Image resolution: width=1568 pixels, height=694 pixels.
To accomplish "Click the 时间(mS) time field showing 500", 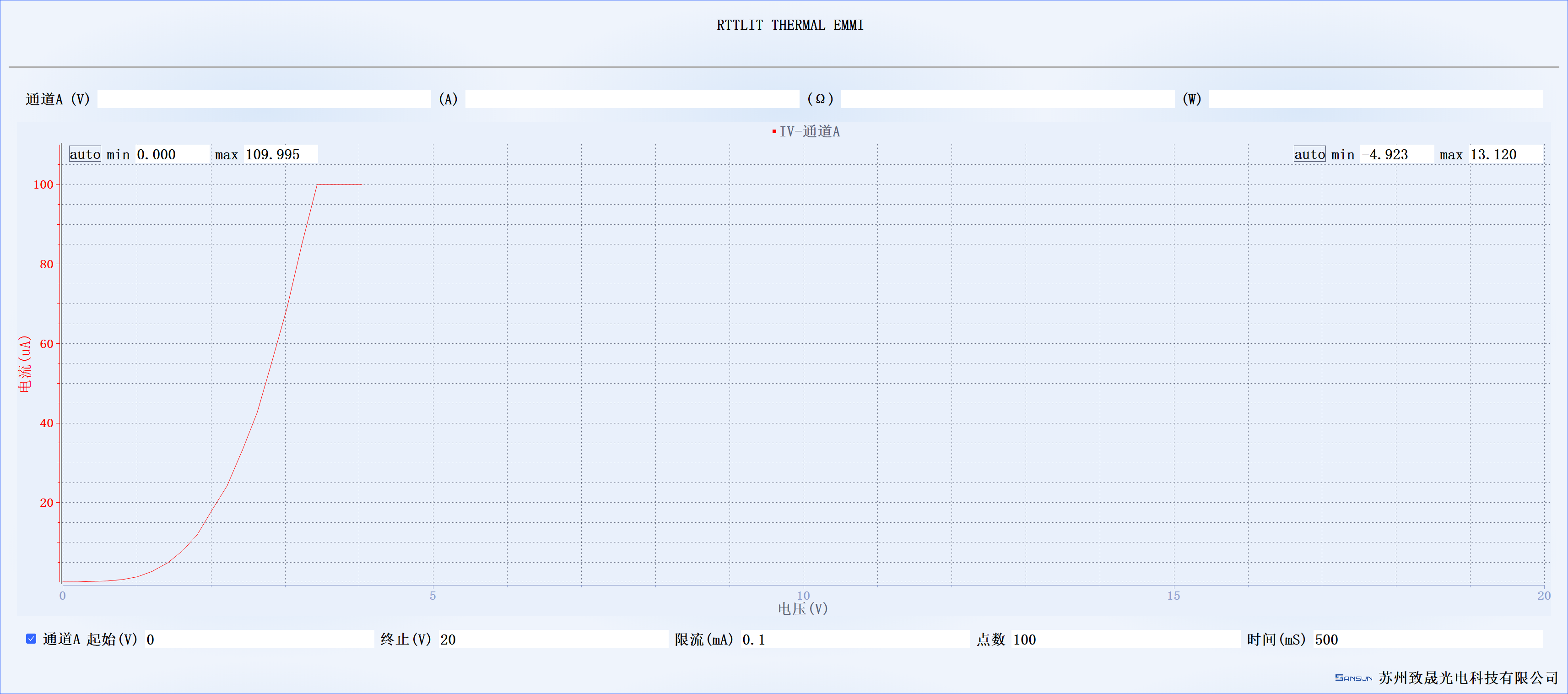I will coord(1427,639).
